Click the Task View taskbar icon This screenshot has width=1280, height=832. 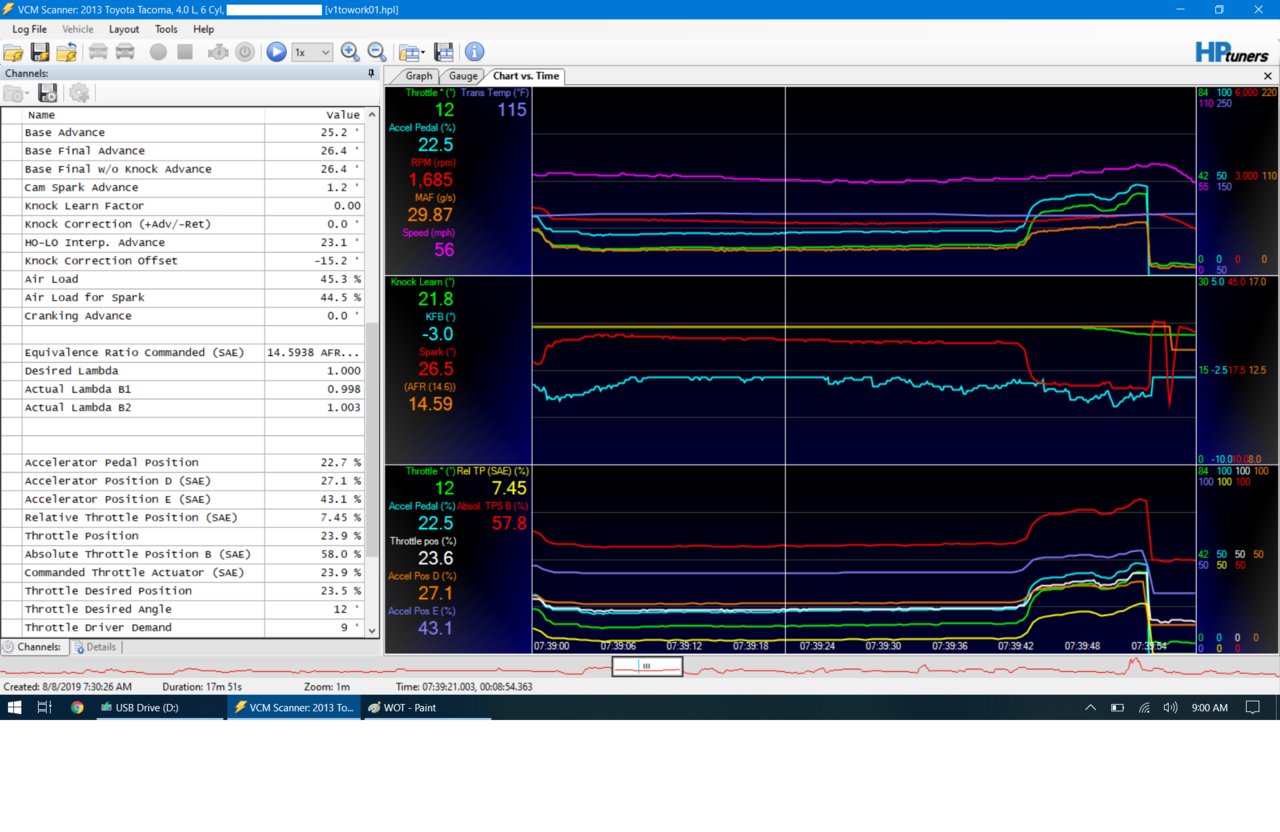pyautogui.click(x=44, y=707)
